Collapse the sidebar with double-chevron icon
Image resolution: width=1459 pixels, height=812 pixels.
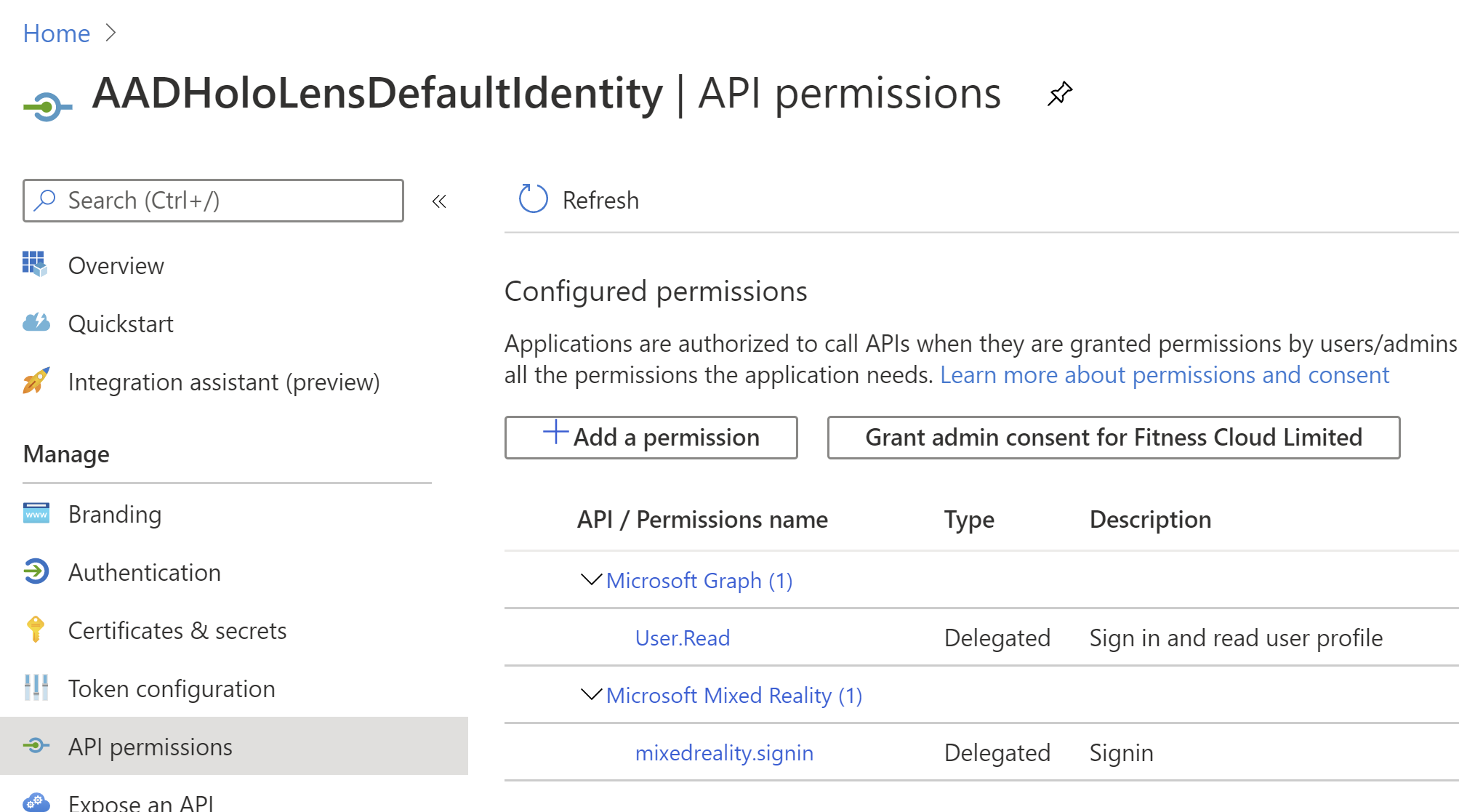[x=439, y=201]
